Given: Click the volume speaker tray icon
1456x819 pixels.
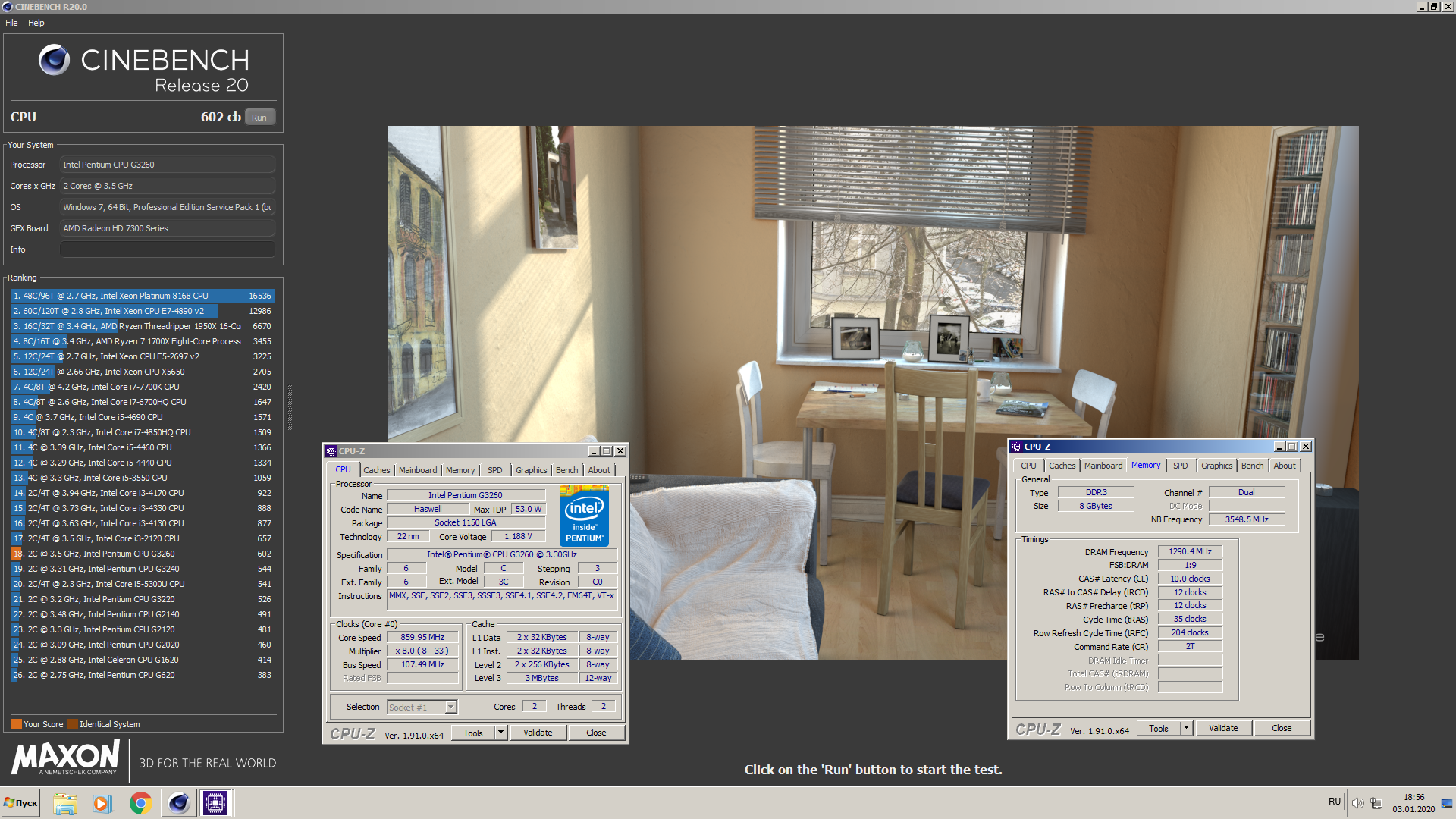Looking at the screenshot, I should [1357, 802].
